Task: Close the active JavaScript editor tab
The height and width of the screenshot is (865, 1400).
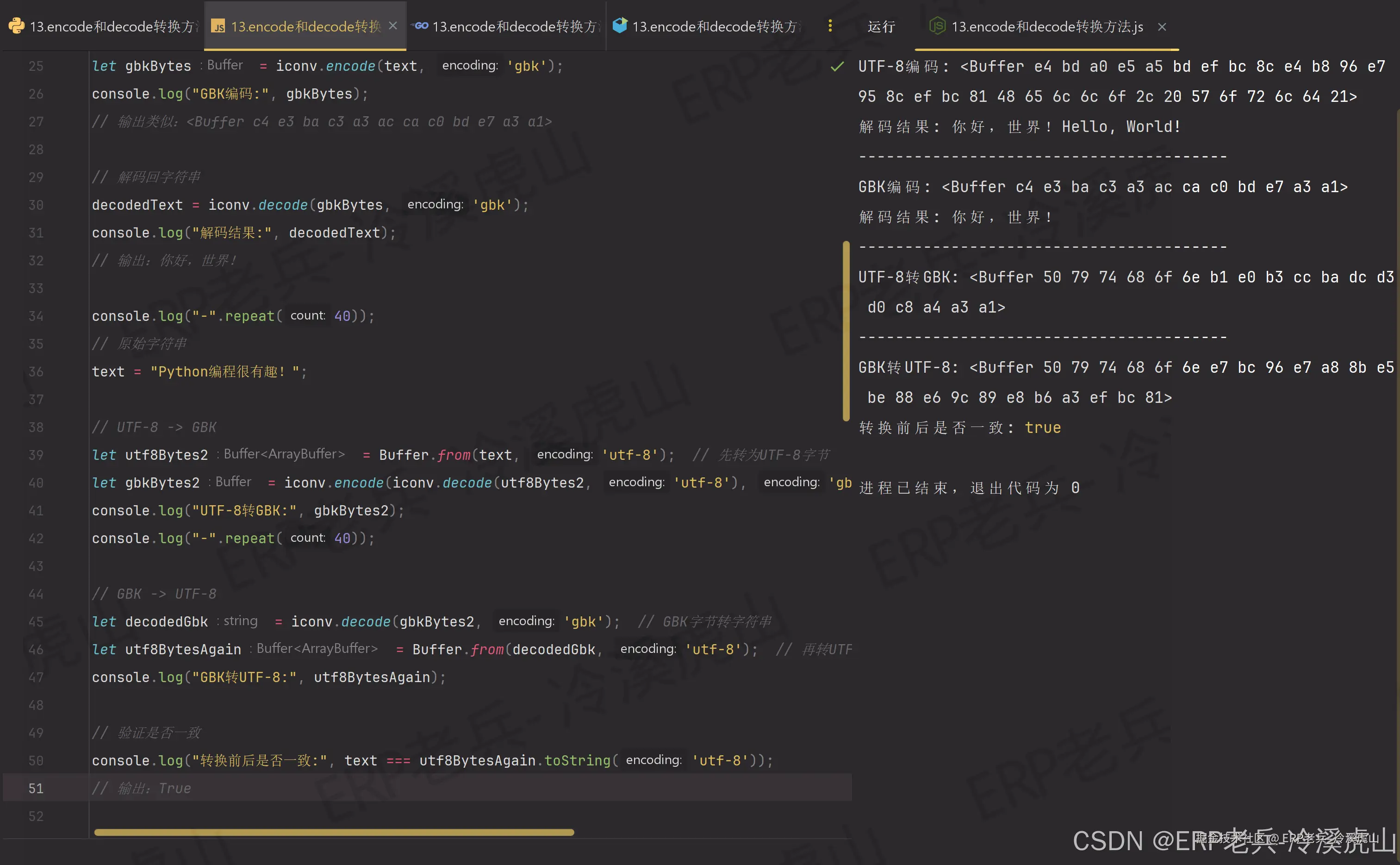Action: click(393, 26)
